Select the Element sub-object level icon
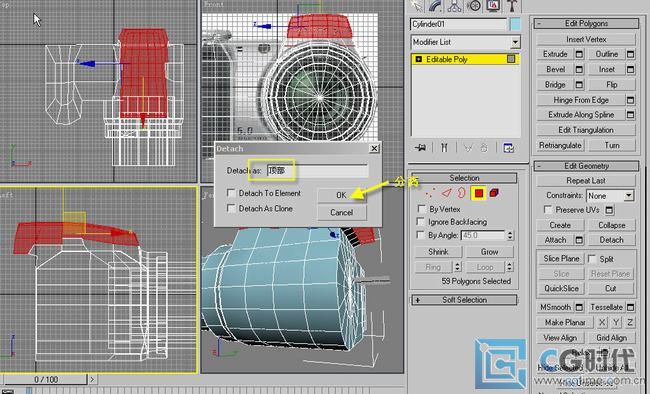 coord(494,193)
